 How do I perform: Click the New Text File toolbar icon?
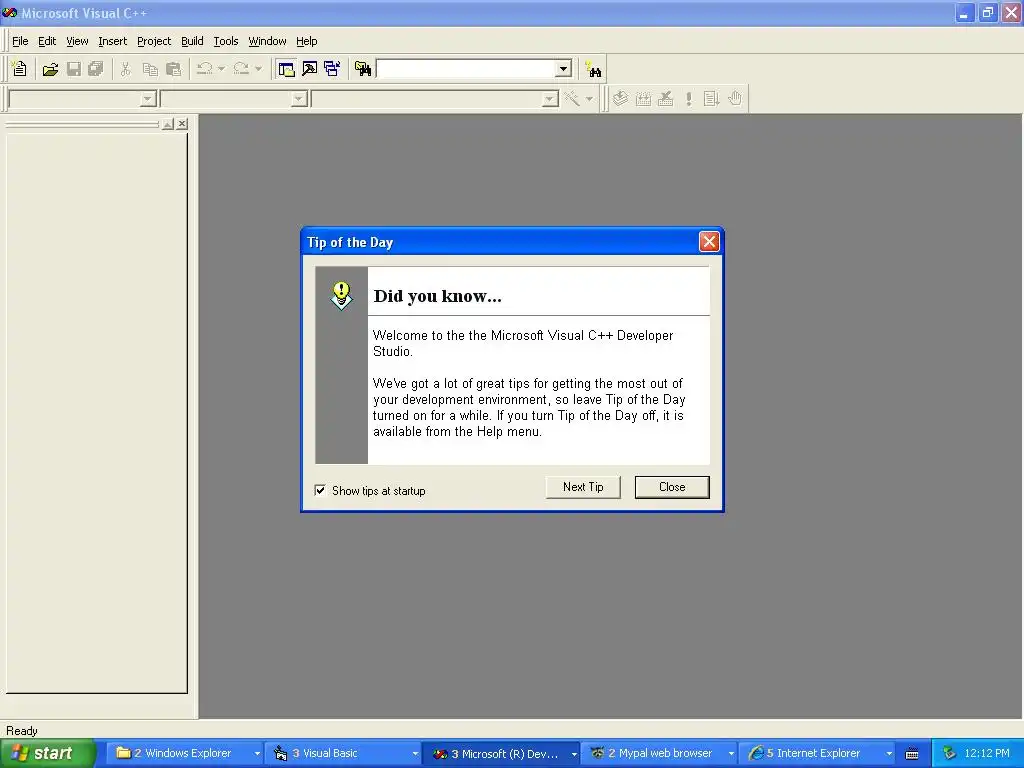pyautogui.click(x=20, y=69)
